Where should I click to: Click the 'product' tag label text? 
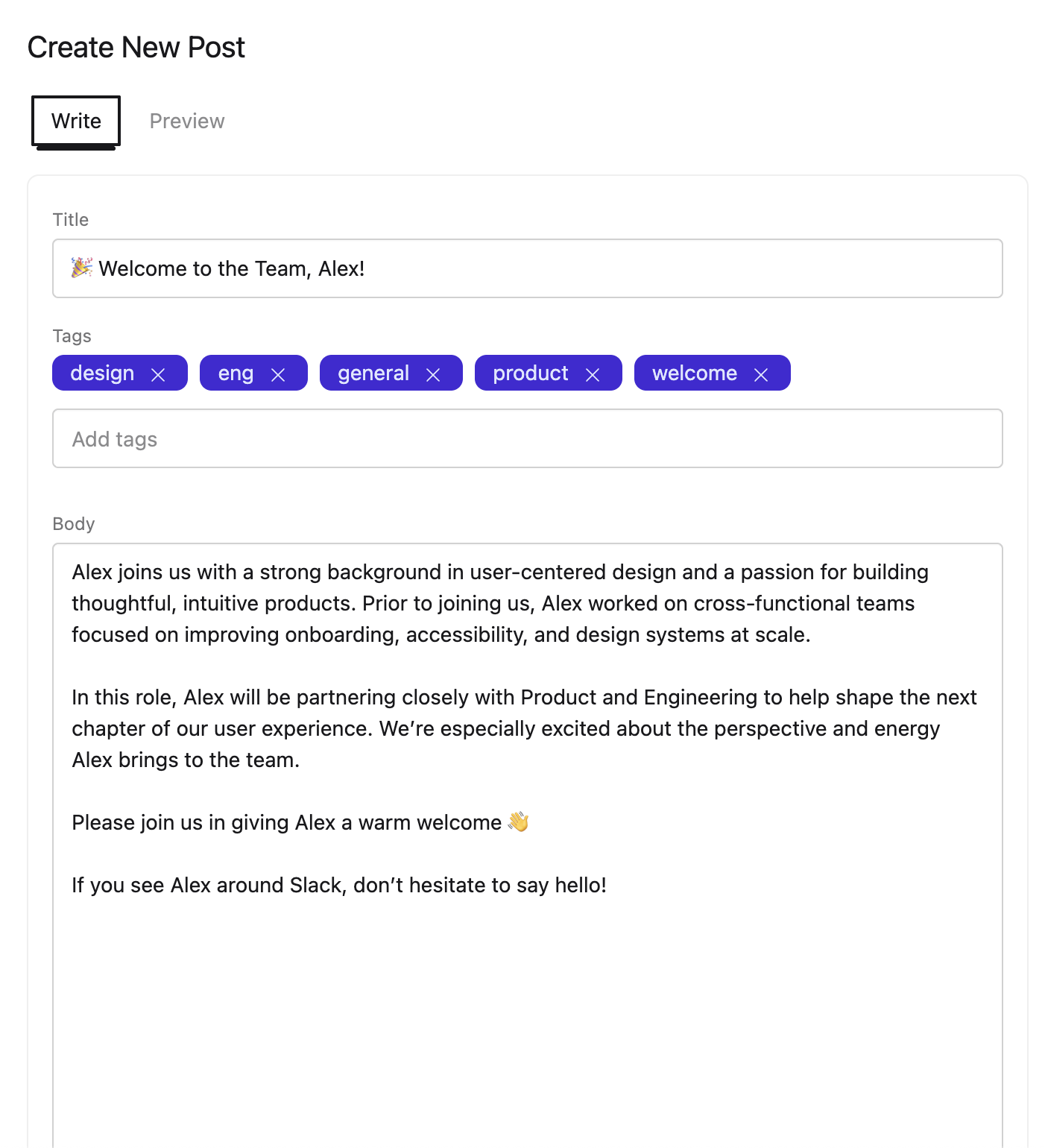tap(530, 373)
